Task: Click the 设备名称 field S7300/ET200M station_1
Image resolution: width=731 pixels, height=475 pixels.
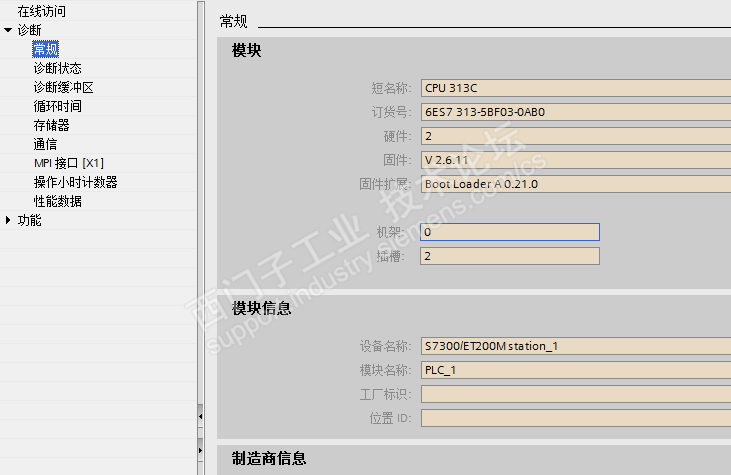Action: (576, 346)
